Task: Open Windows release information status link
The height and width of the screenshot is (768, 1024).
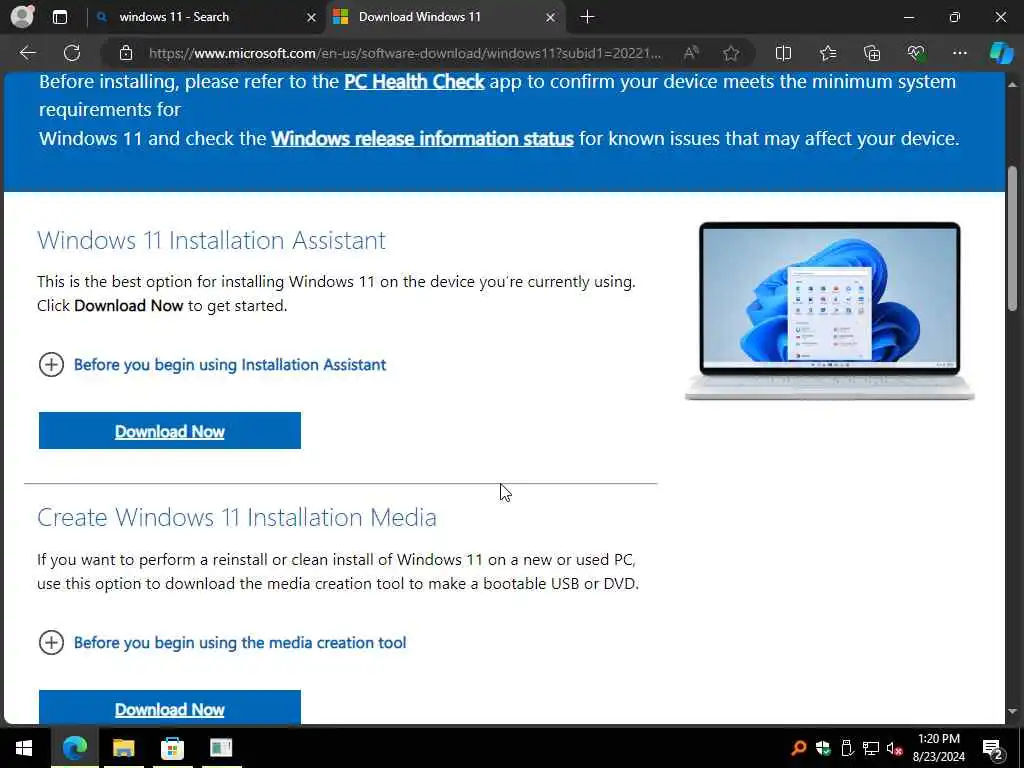Action: pyautogui.click(x=423, y=138)
